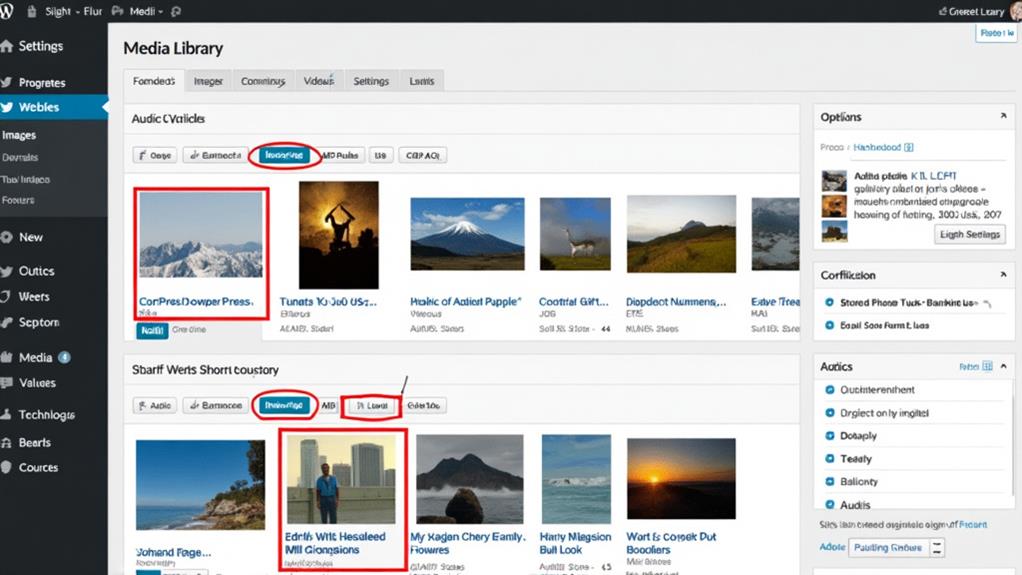The height and width of the screenshot is (575, 1022).
Task: Select the Dotaply radio option
Action: coord(830,435)
